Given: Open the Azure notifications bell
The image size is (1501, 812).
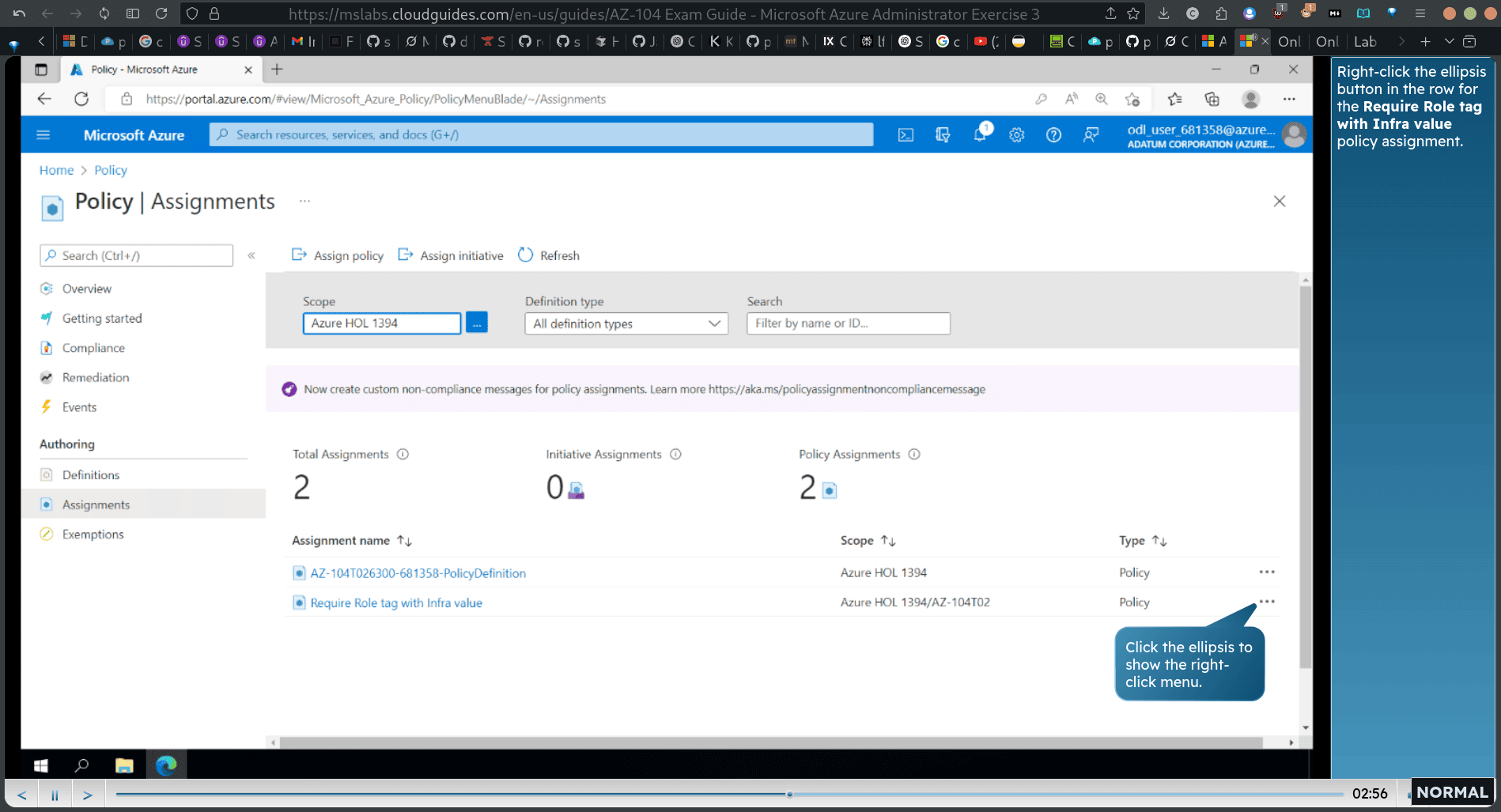Looking at the screenshot, I should [980, 134].
